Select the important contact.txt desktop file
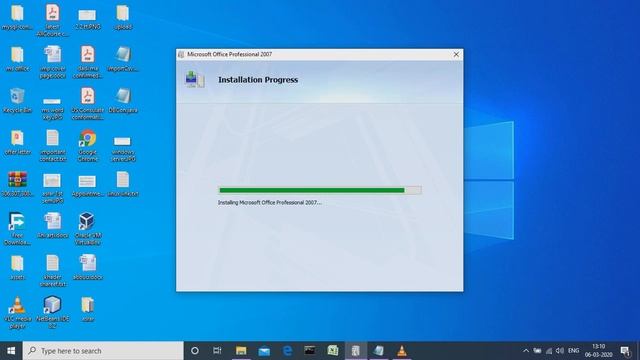This screenshot has height=360, width=640. [52, 145]
